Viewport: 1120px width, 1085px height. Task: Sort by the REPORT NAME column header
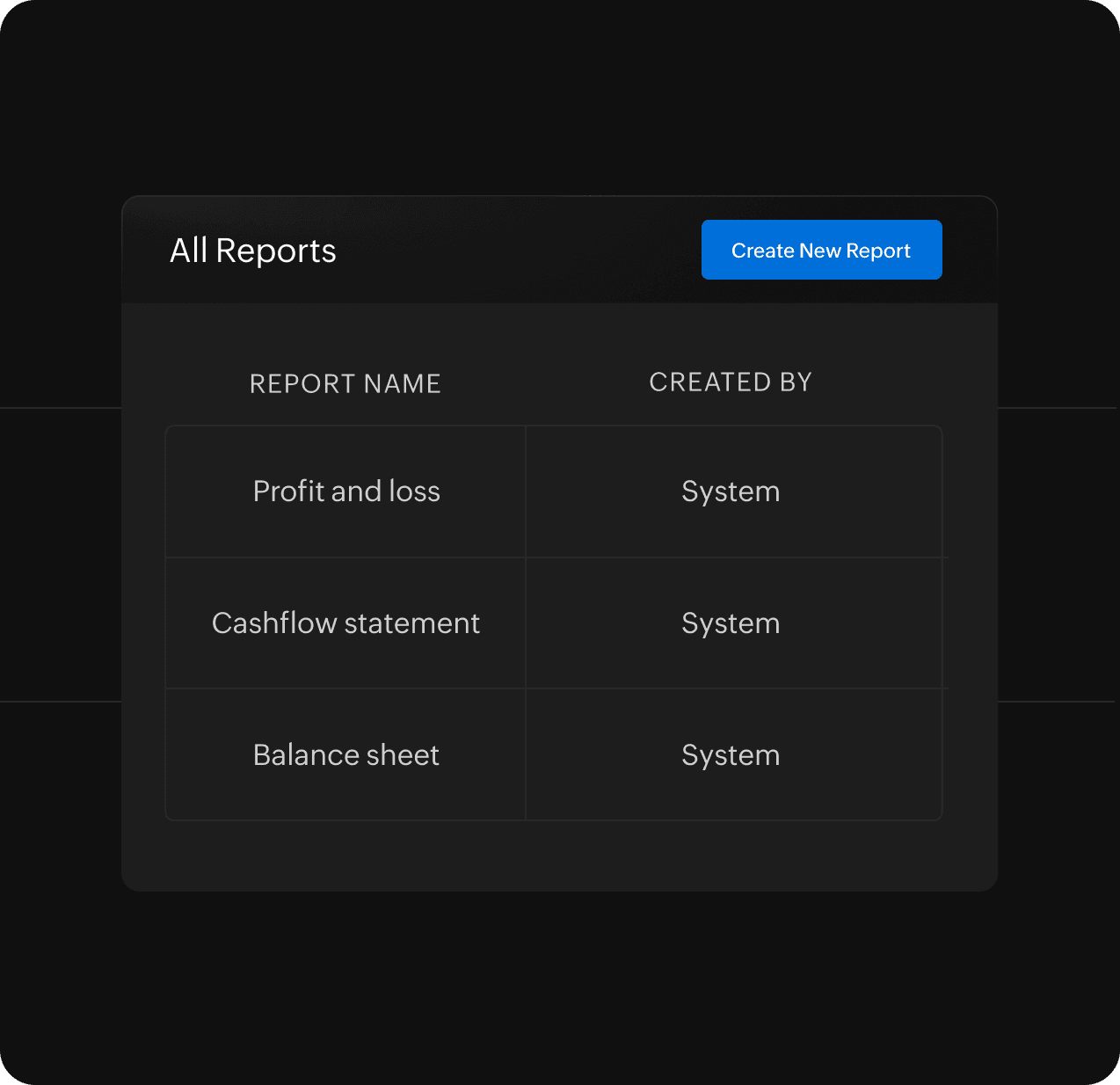coord(345,384)
